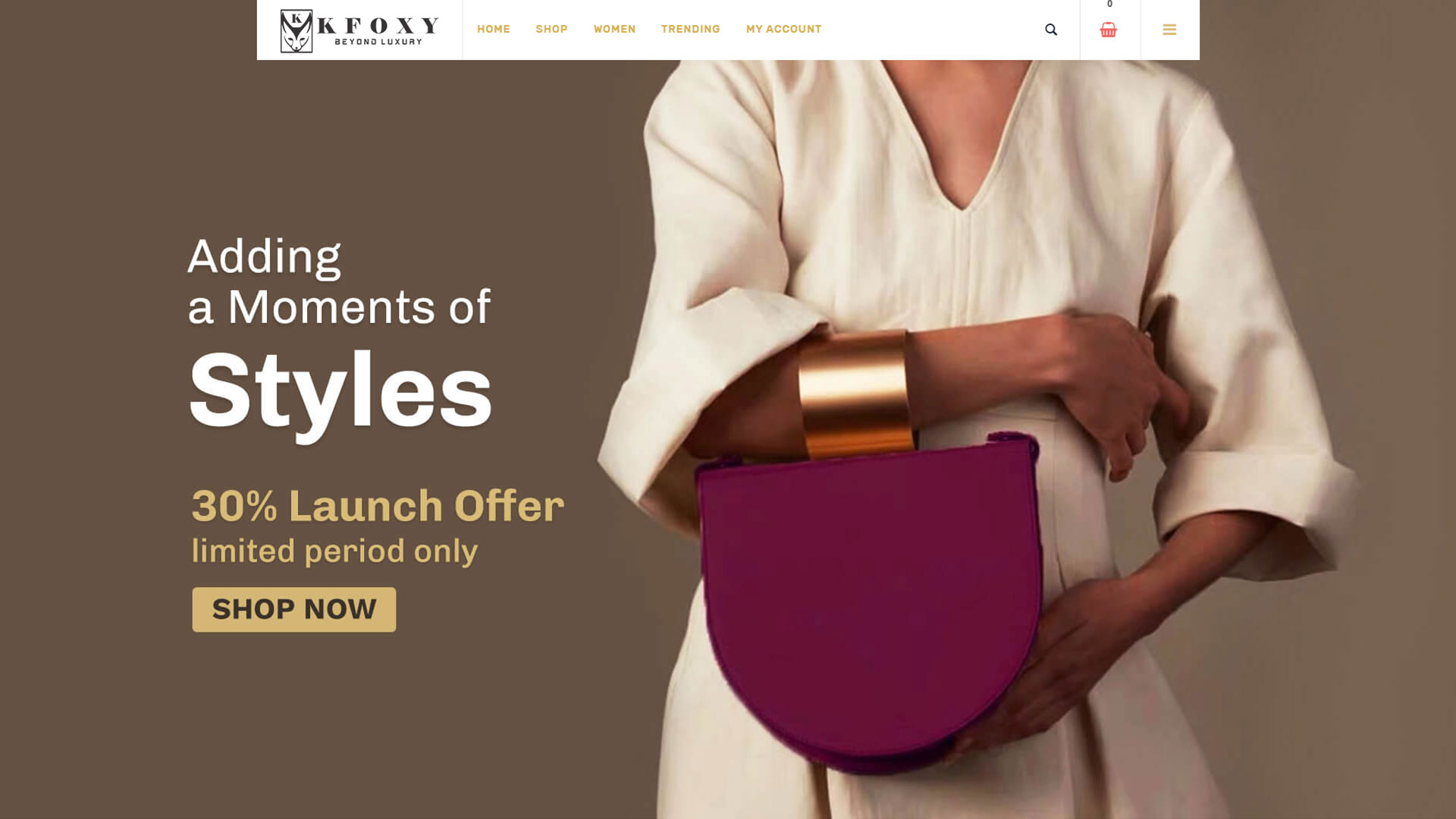Click the cart item count badge

tap(1109, 5)
